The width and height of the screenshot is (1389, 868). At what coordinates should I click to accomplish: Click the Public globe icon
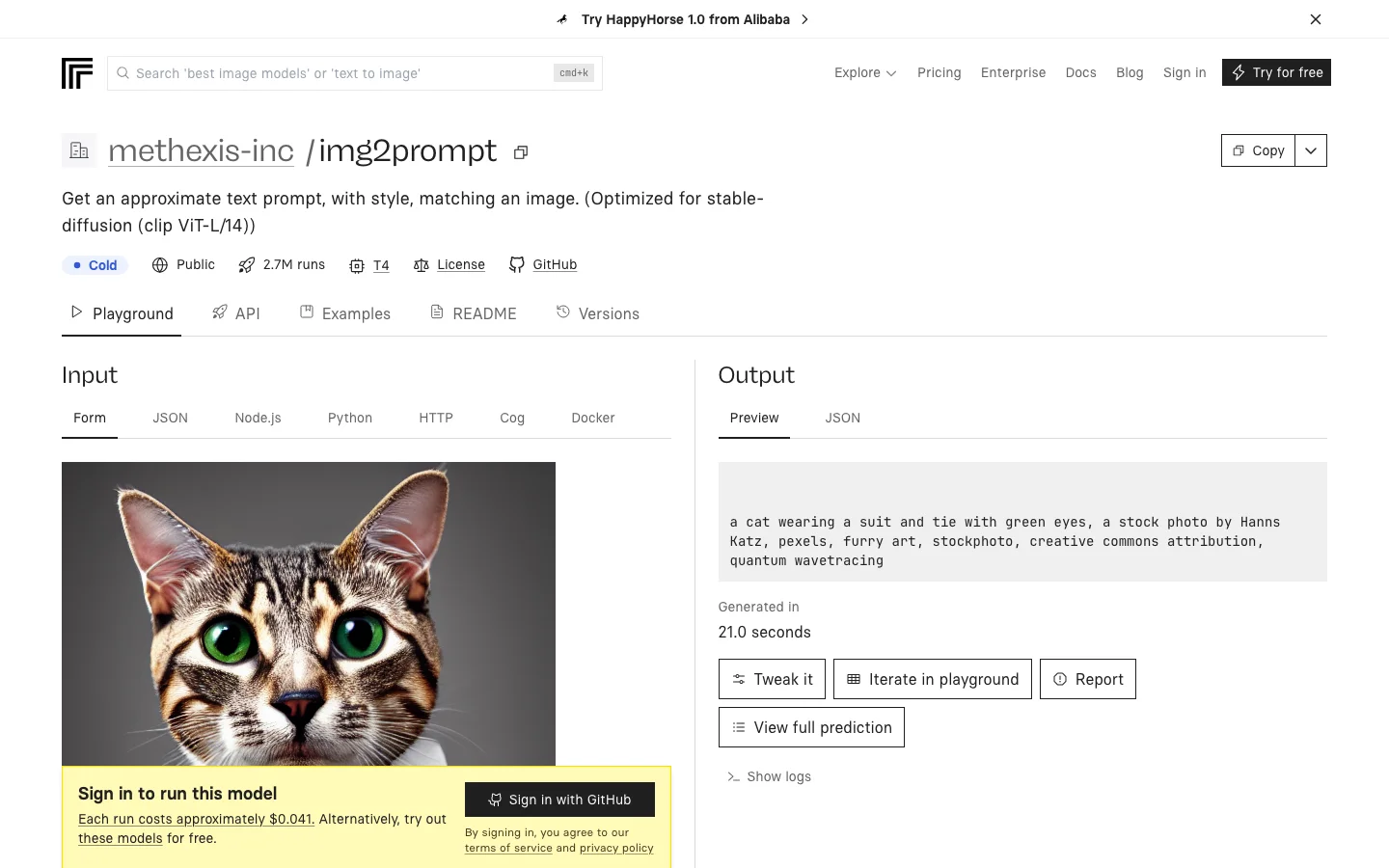click(x=160, y=265)
